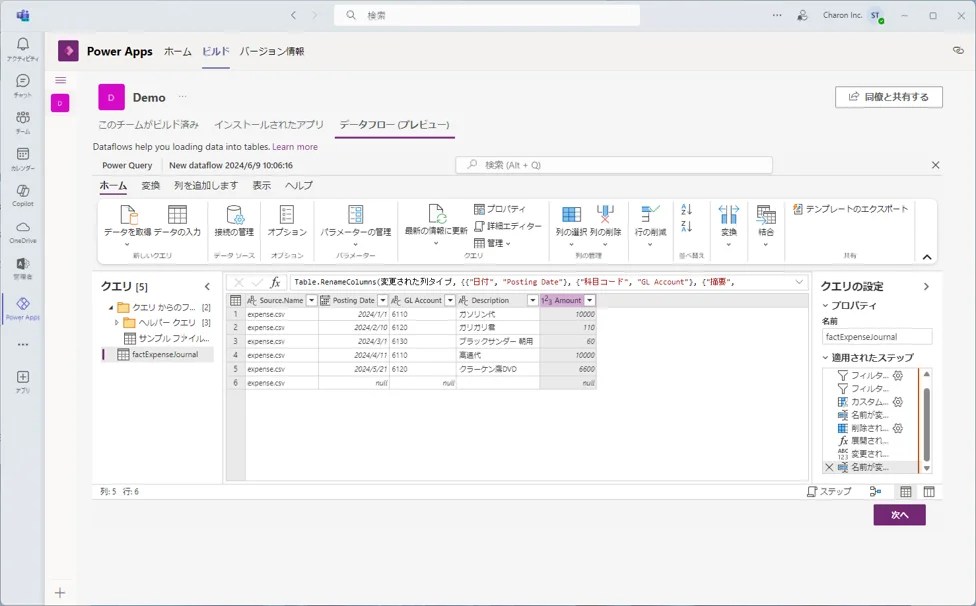Open settings gear for カスタム step
Viewport: 976px width, 606px height.
click(x=898, y=402)
